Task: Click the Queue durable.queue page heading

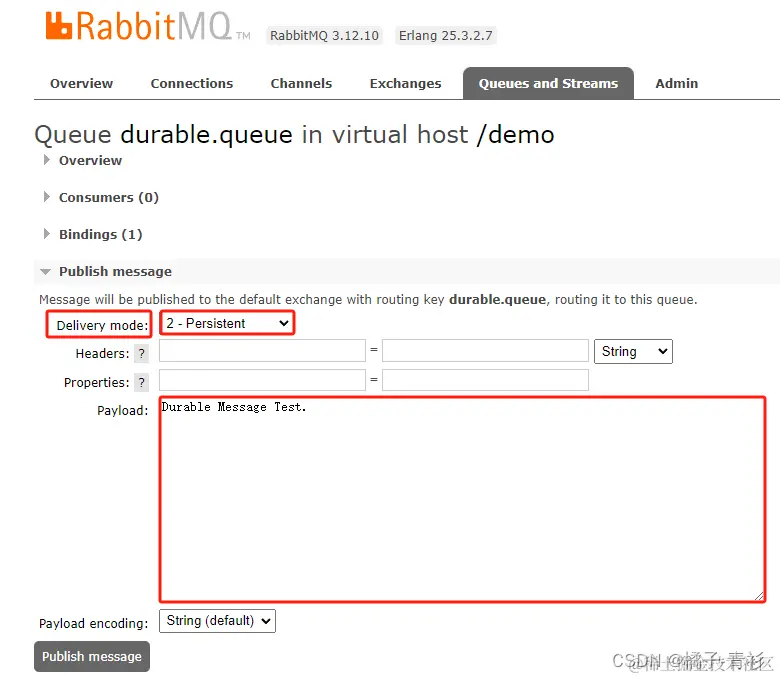Action: (x=294, y=134)
